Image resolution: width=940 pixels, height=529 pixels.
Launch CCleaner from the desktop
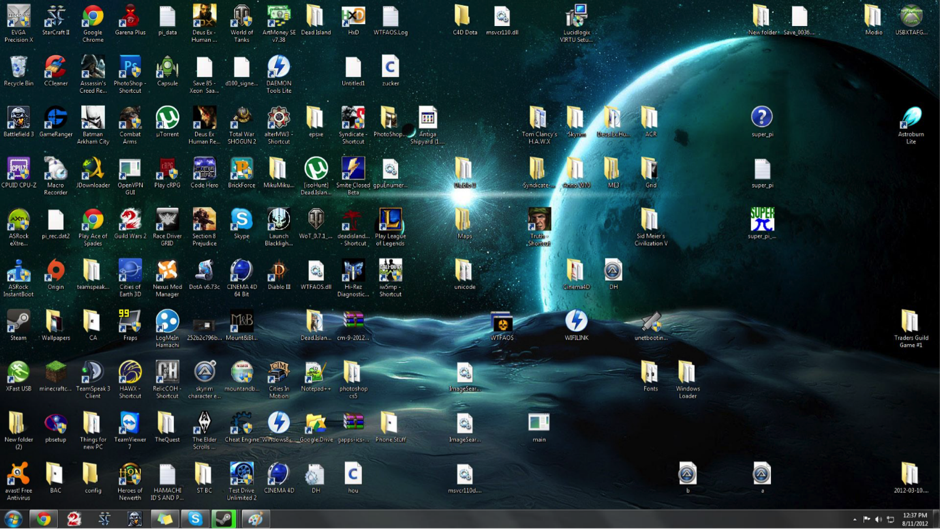[x=55, y=68]
